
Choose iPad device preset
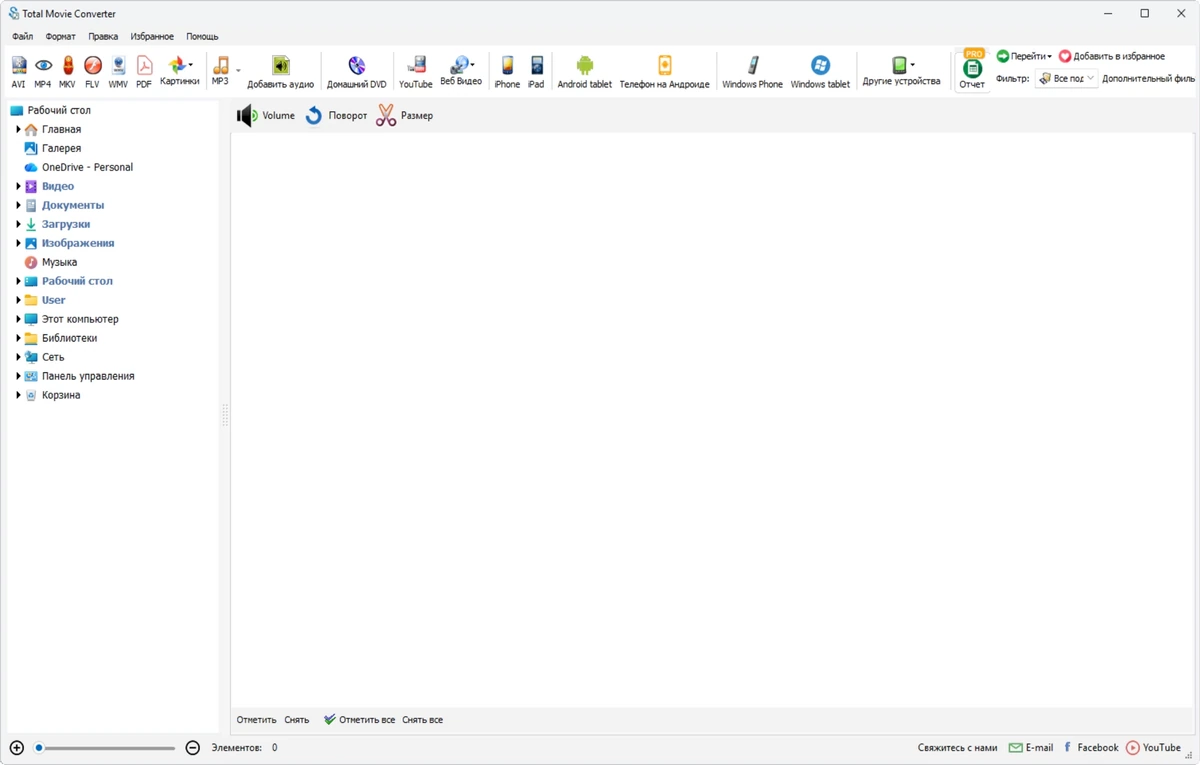[x=536, y=72]
